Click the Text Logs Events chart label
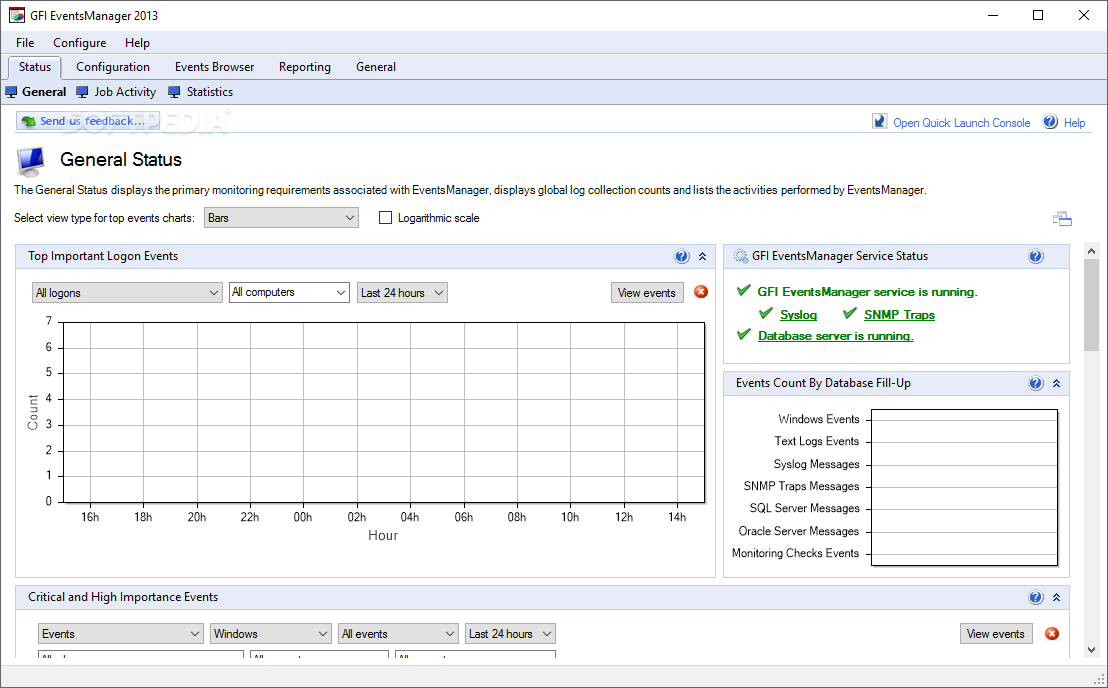1108x688 pixels. 816,441
